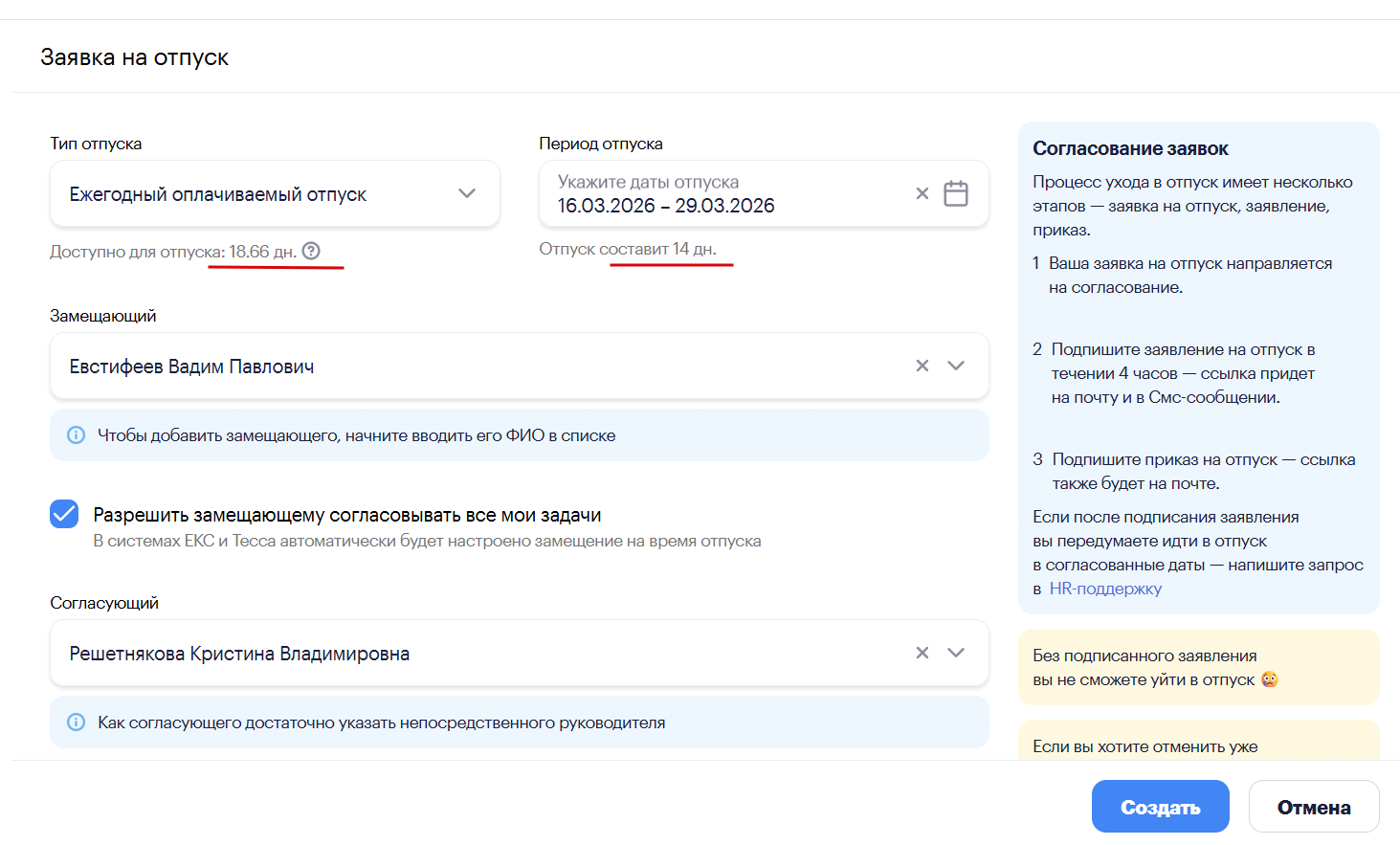This screenshot has width=1400, height=845.
Task: Open the HR-поддержку link
Action: point(1105,589)
